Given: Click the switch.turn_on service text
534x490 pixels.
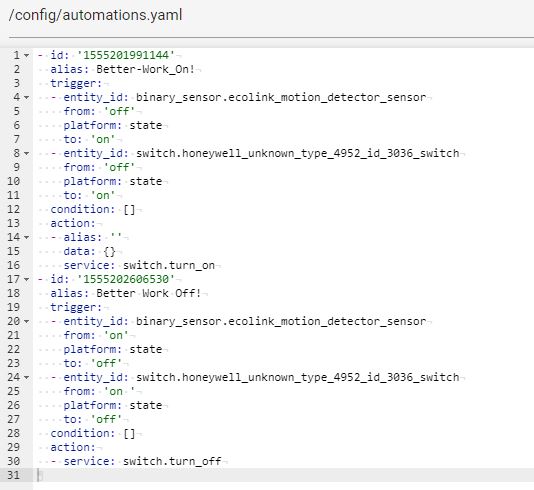Looking at the screenshot, I should pyautogui.click(x=169, y=265).
